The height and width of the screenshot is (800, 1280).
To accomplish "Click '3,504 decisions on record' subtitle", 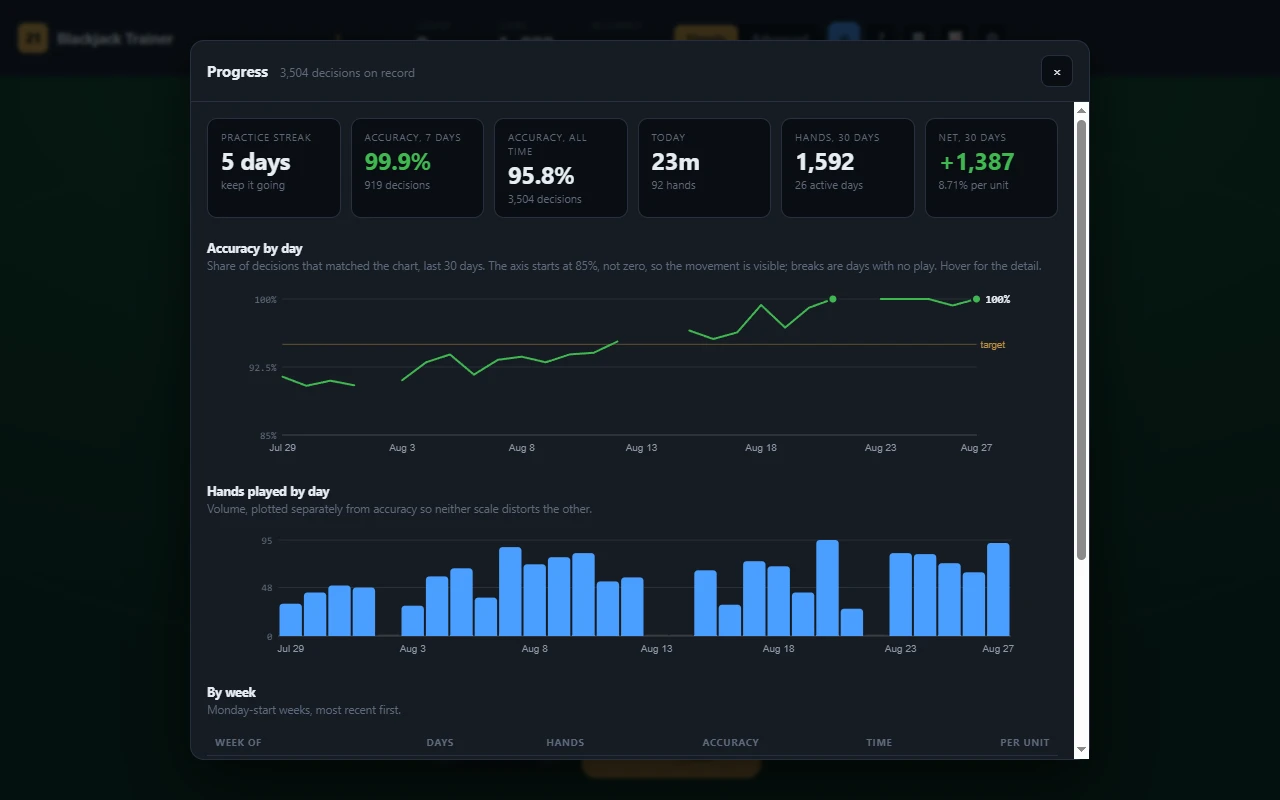I will click(x=347, y=73).
